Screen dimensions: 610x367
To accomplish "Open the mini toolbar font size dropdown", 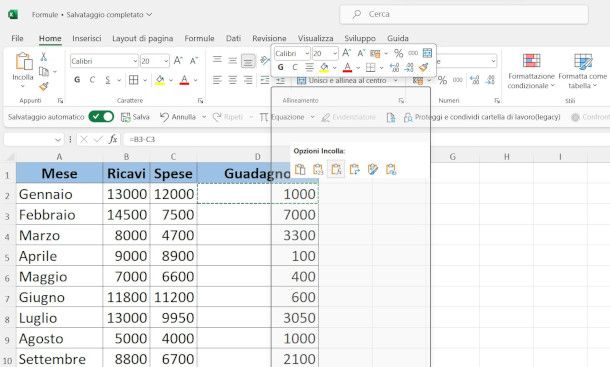I will [335, 53].
